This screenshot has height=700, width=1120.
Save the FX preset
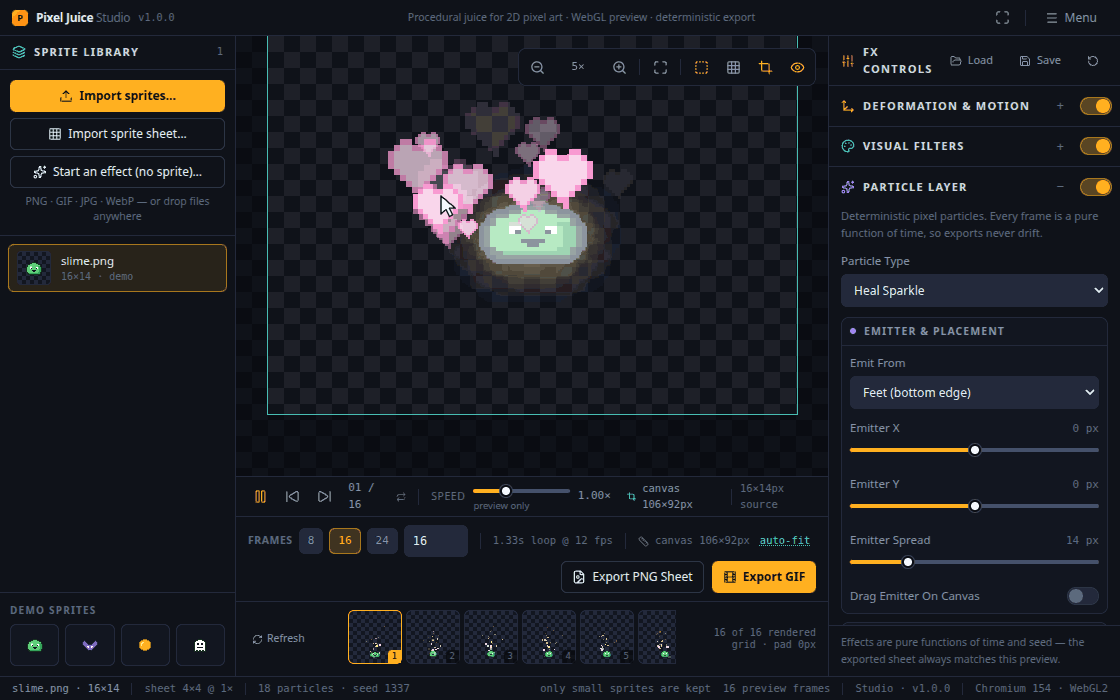pyautogui.click(x=1040, y=61)
